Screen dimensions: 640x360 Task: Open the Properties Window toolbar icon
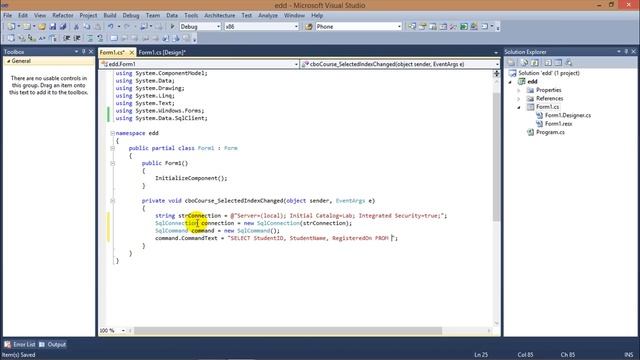(x=422, y=27)
